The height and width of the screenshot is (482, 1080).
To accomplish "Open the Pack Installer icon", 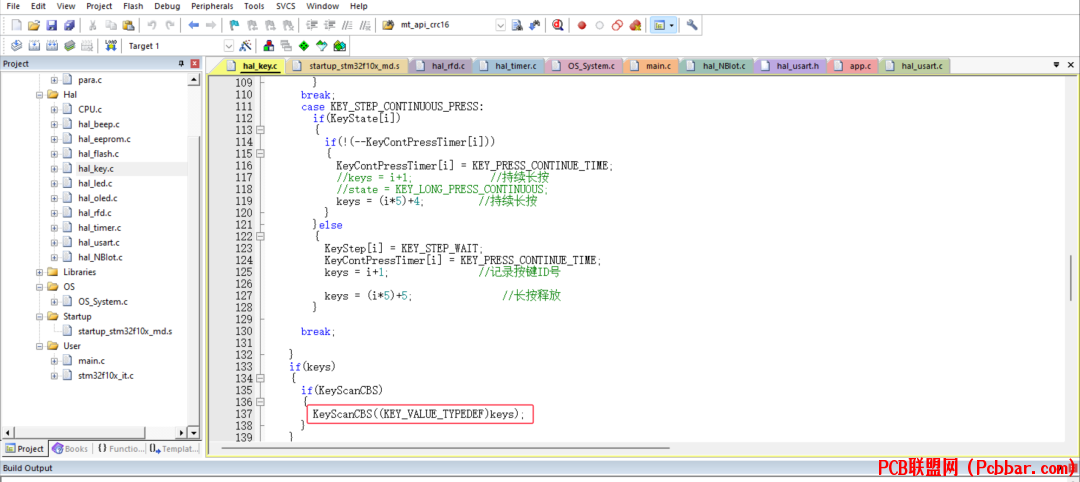I will 339,46.
